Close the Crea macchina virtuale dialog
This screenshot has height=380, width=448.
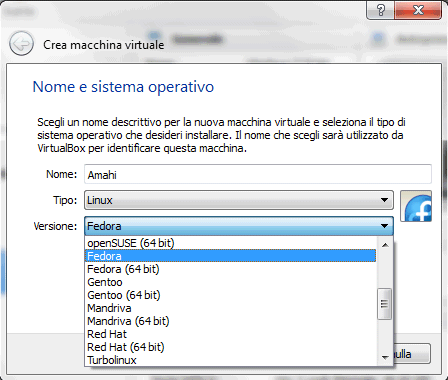click(x=418, y=10)
